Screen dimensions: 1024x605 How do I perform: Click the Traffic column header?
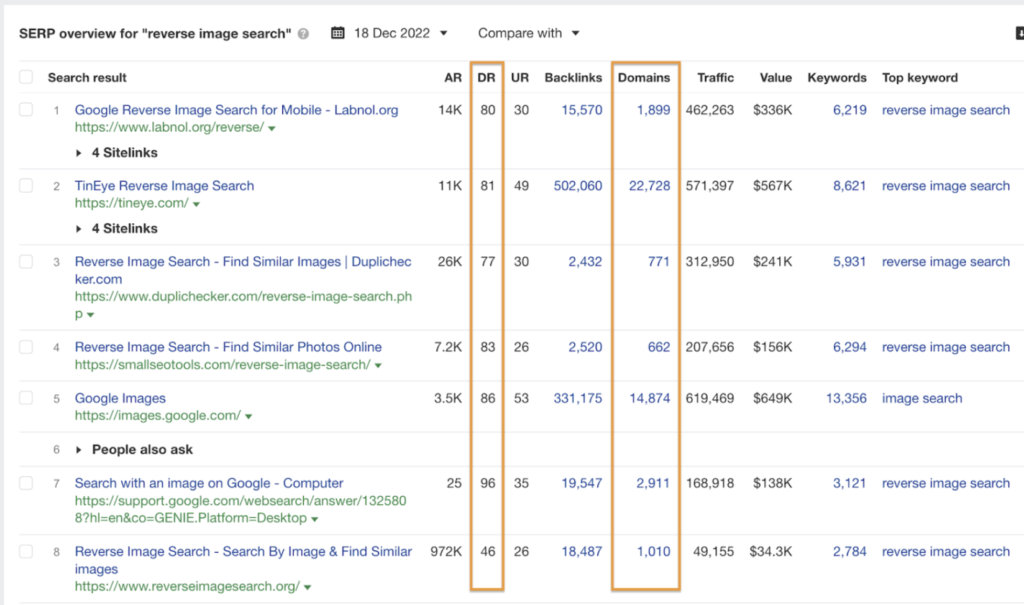[716, 77]
